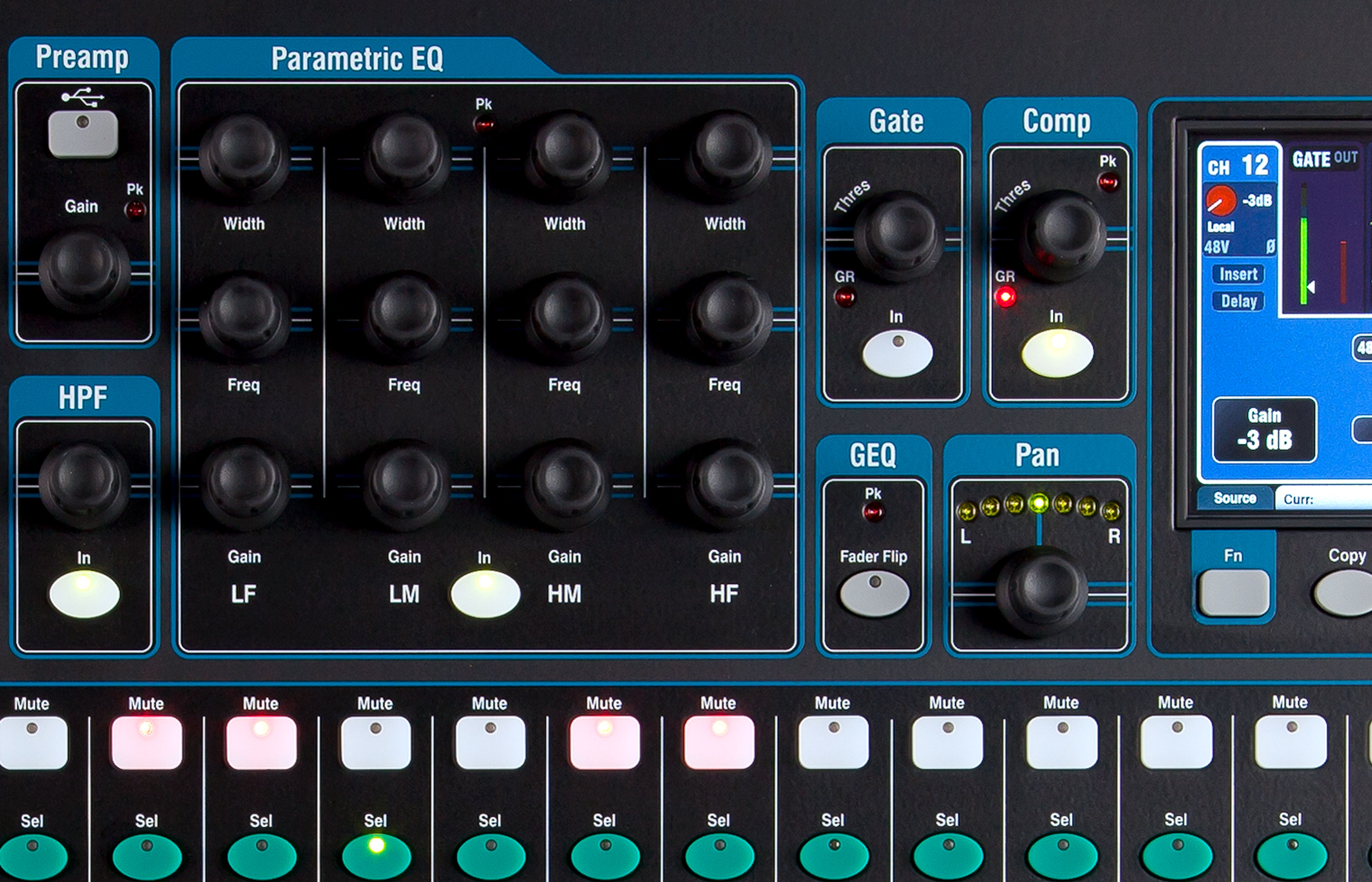The width and height of the screenshot is (1372, 882).
Task: Open the Source tab on touchscreen
Action: 1235,498
